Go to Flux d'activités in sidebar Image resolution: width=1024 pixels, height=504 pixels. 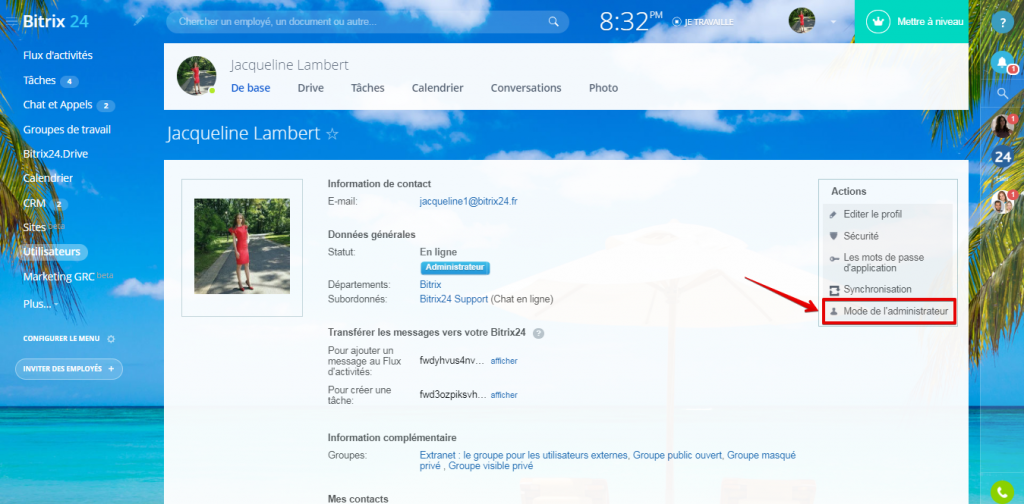(x=57, y=55)
